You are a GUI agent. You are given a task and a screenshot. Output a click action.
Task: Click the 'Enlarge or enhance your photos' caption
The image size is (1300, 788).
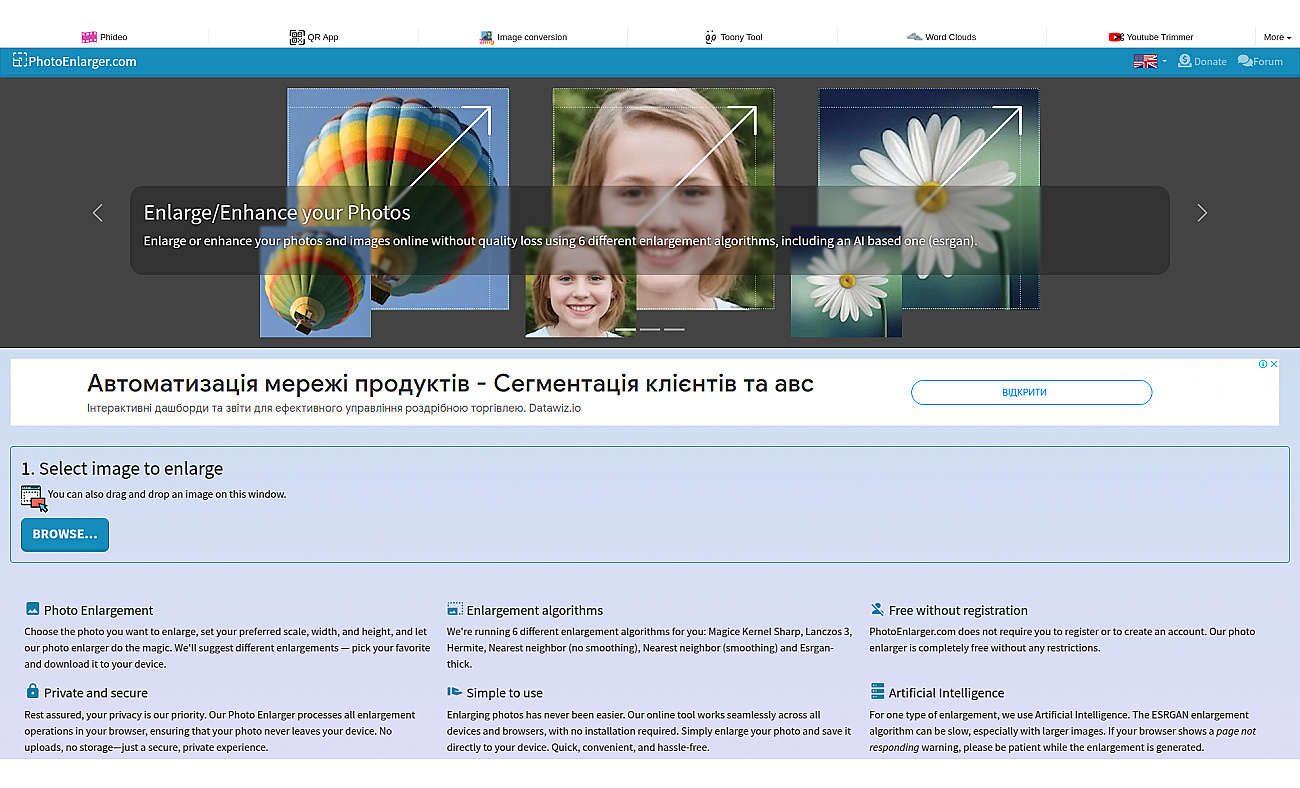(x=561, y=241)
